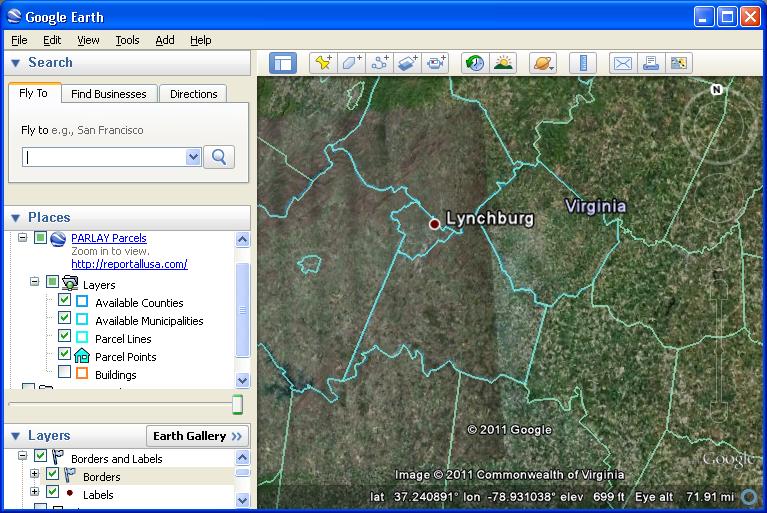
Task: Reset north with the N compass marker
Action: click(x=716, y=89)
